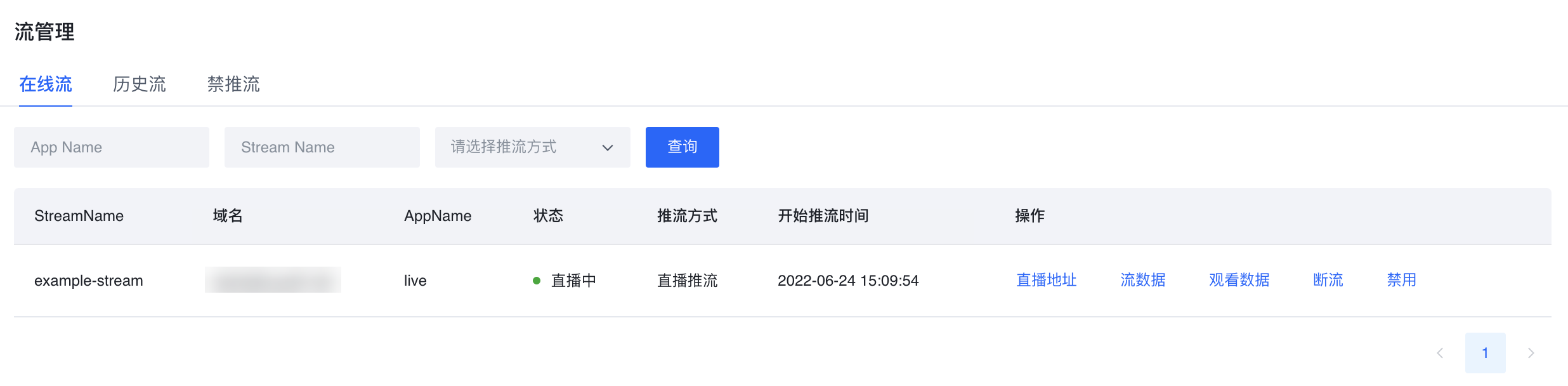
Task: Click the dropdown chevron arrow icon
Action: coord(608,148)
